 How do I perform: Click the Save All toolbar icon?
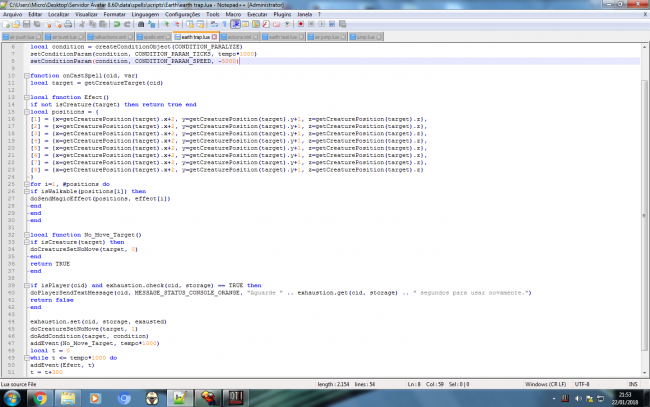pos(37,24)
